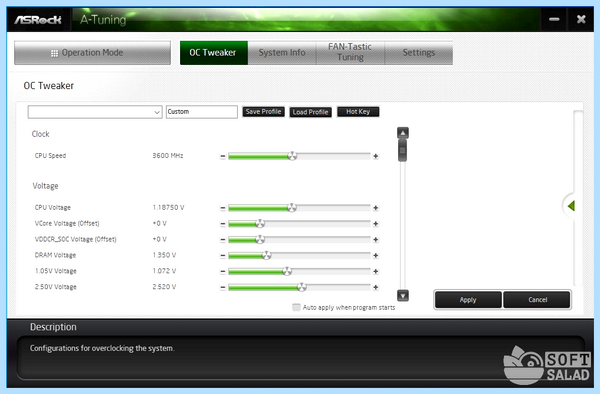Screen dimensions: 600x394
Task: Open the profile selection dropdown
Action: [x=95, y=112]
